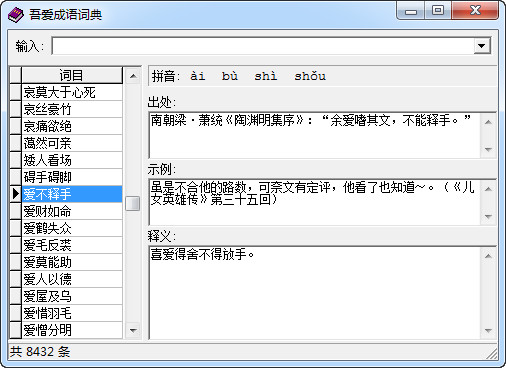Select the entry 爱毛反裘

click(72, 245)
